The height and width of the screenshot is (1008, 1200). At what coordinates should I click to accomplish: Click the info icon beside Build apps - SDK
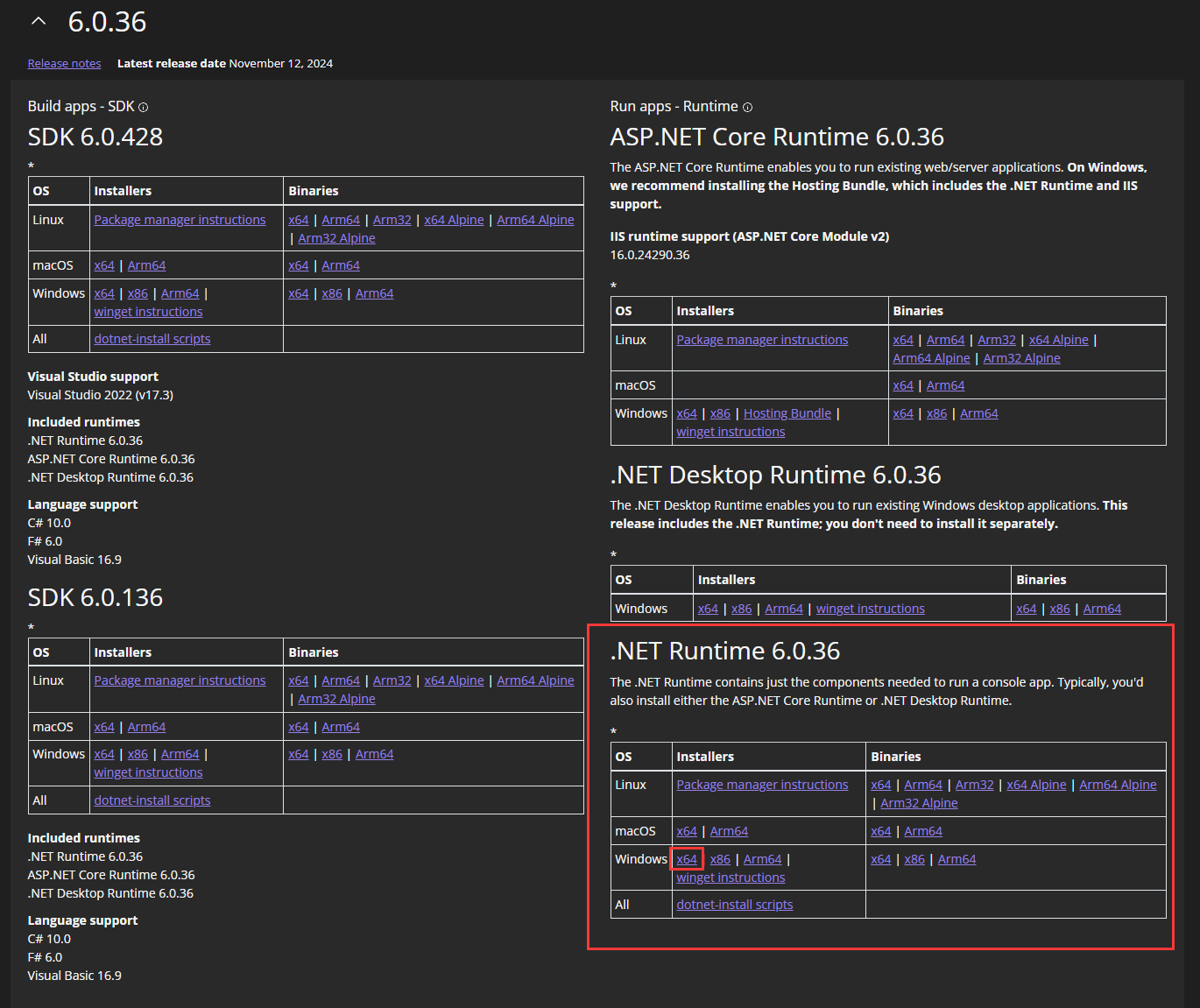click(x=144, y=108)
